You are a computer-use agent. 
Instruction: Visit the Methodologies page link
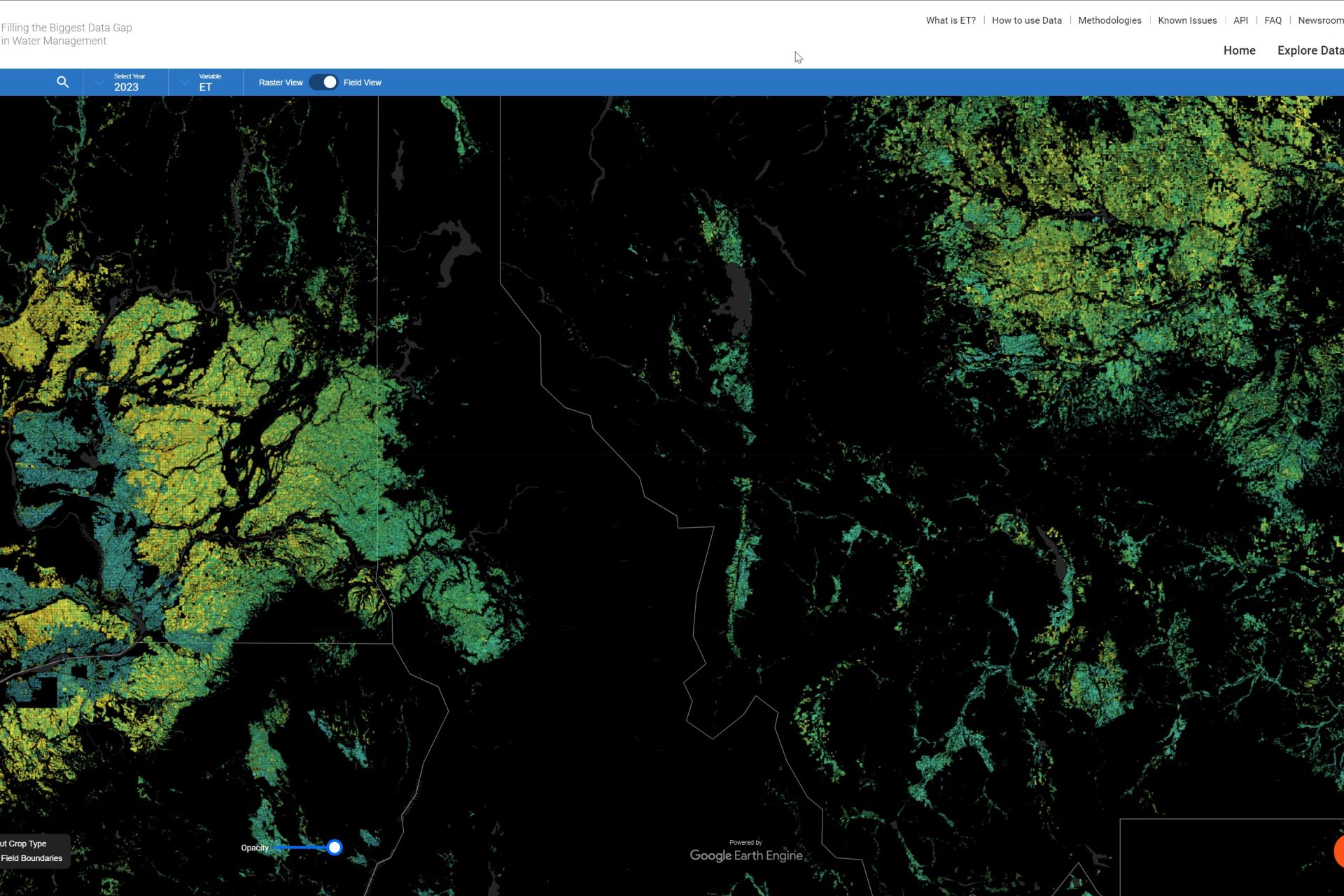[1109, 20]
